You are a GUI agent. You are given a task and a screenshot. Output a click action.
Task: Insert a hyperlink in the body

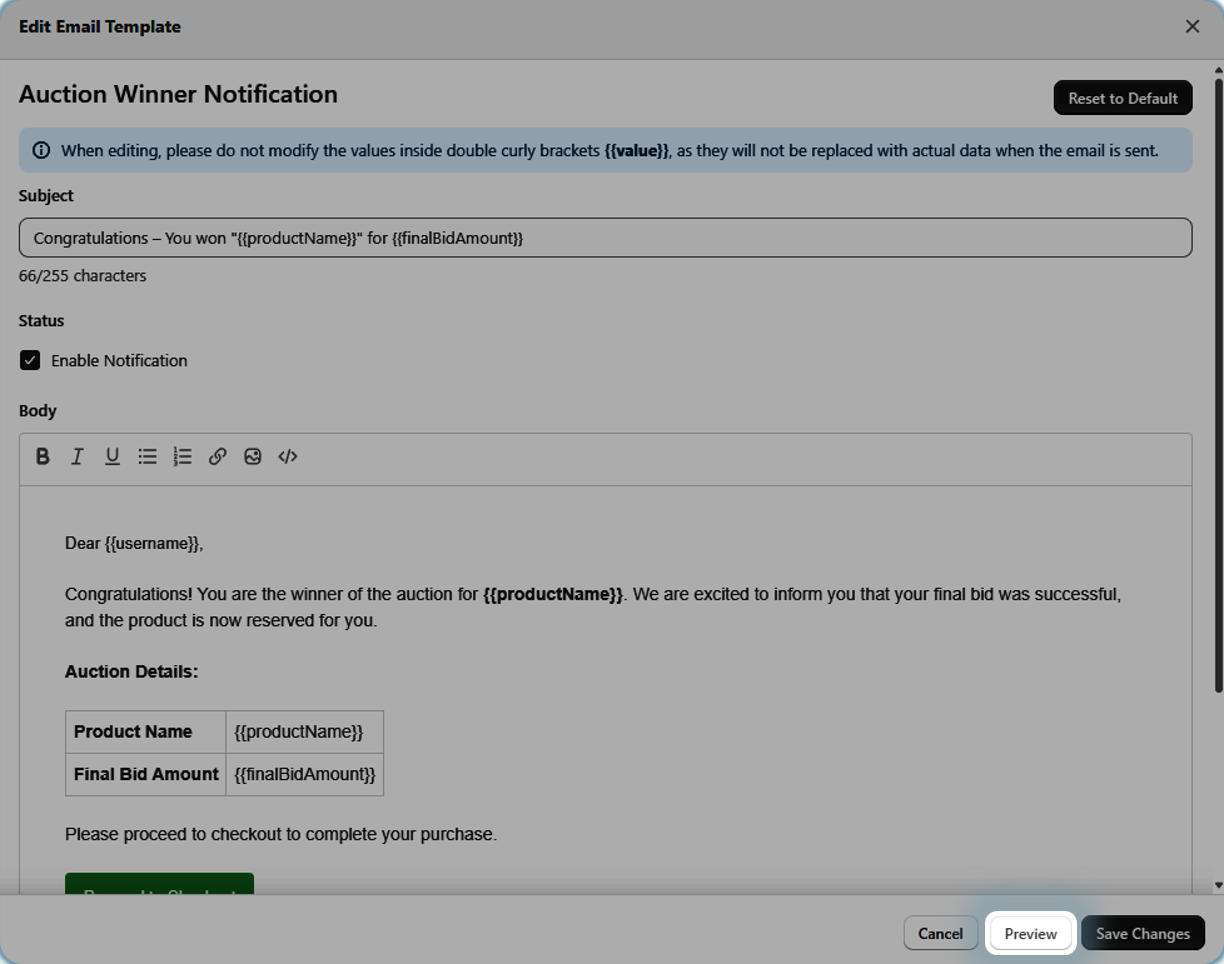pos(217,456)
